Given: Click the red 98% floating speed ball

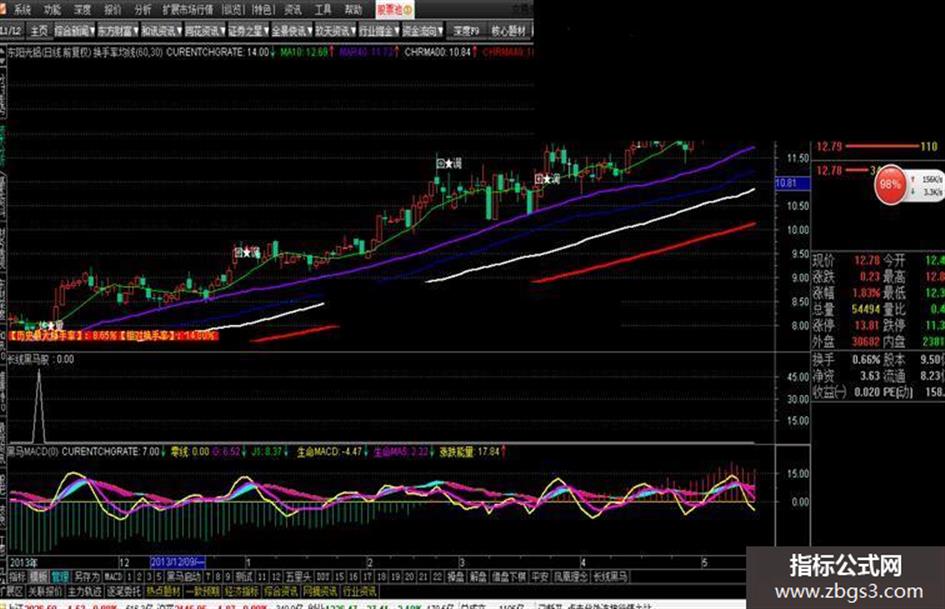Looking at the screenshot, I should 890,185.
